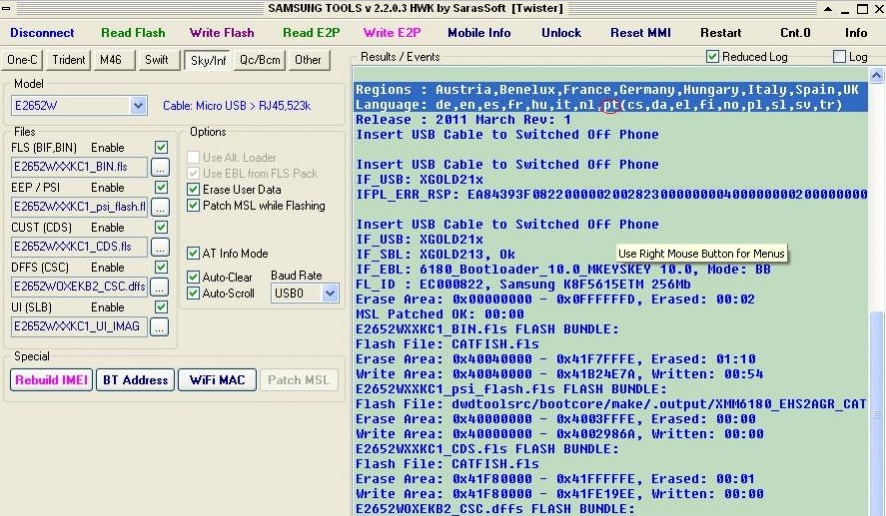Click Cnt.0 counter item
The image size is (886, 516).
[x=795, y=33]
